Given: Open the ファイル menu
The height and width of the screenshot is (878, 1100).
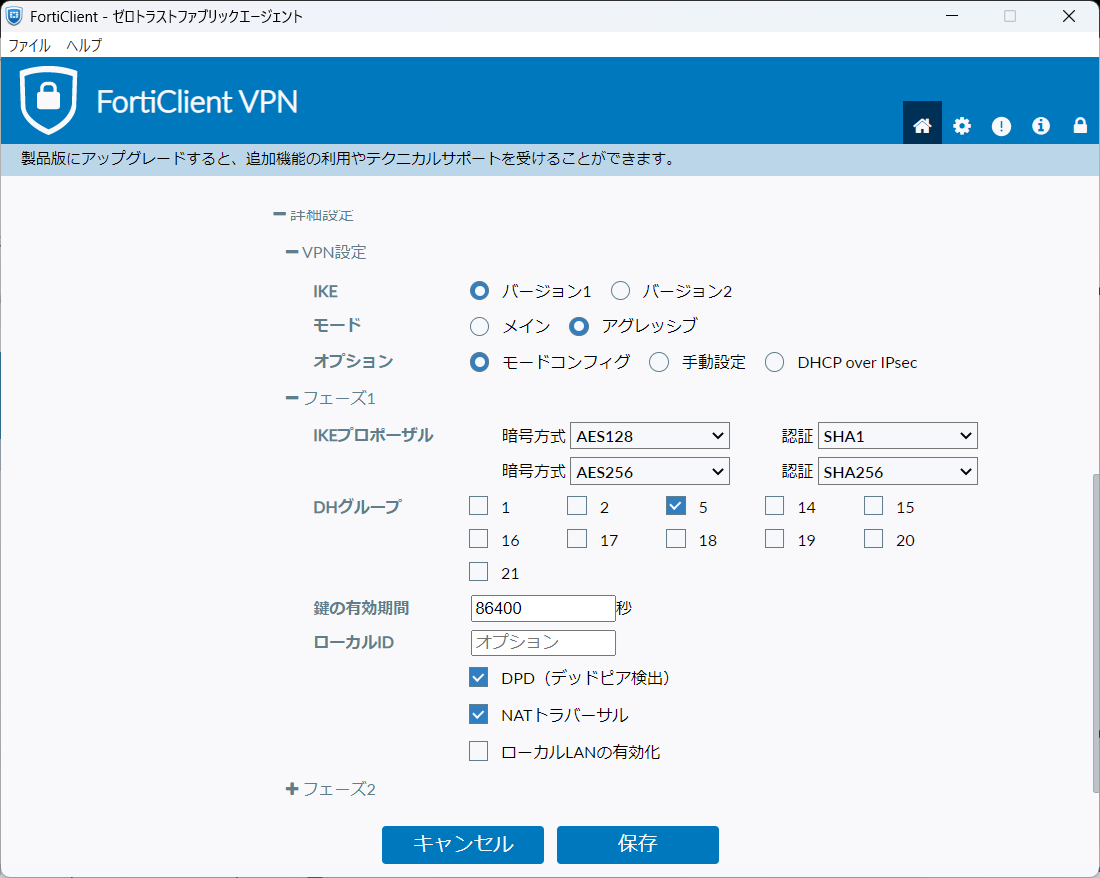Looking at the screenshot, I should coord(29,46).
